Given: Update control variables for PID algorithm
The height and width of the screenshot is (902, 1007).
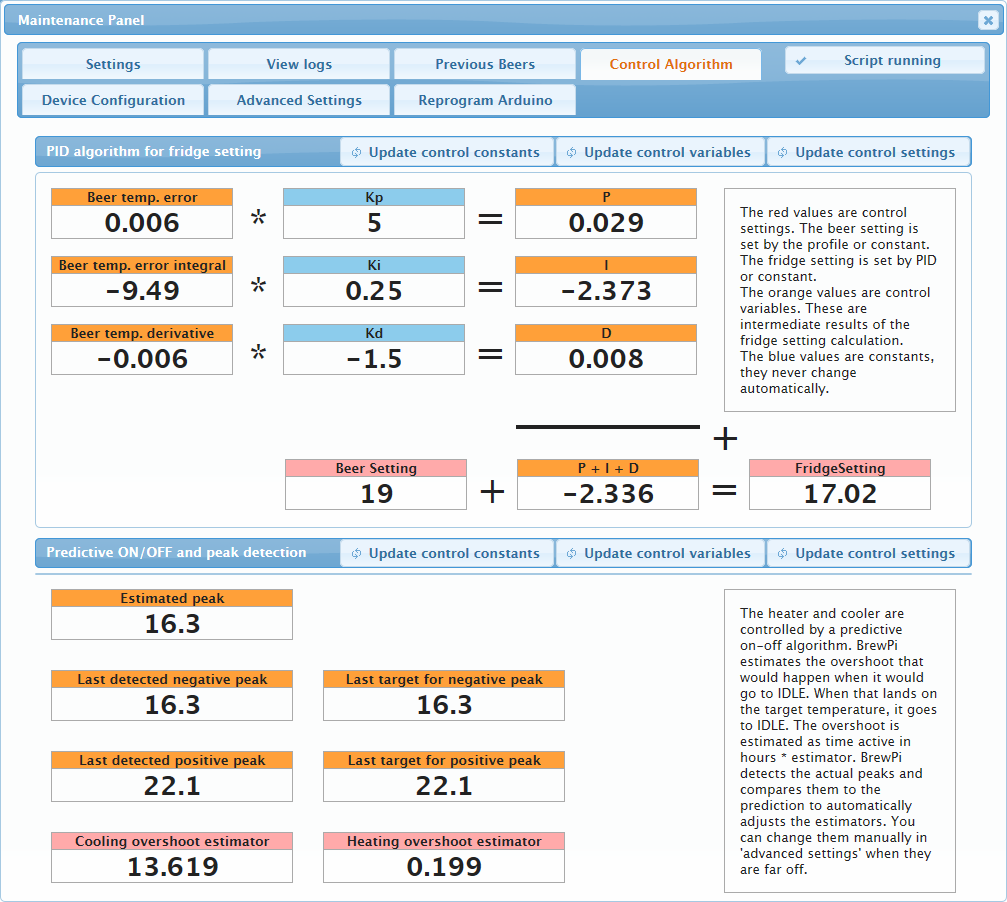Looking at the screenshot, I should [659, 152].
